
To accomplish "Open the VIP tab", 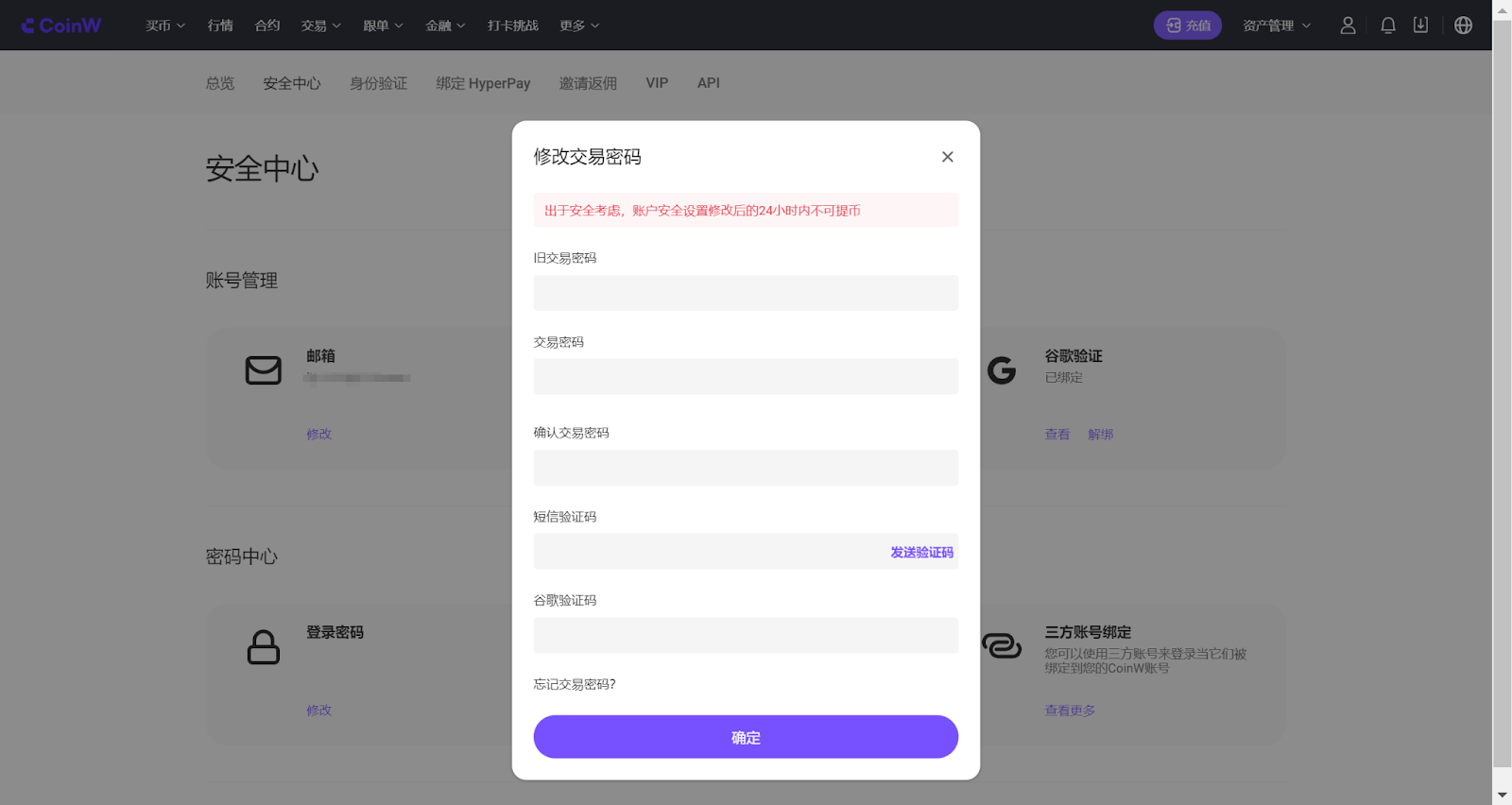I will click(657, 83).
